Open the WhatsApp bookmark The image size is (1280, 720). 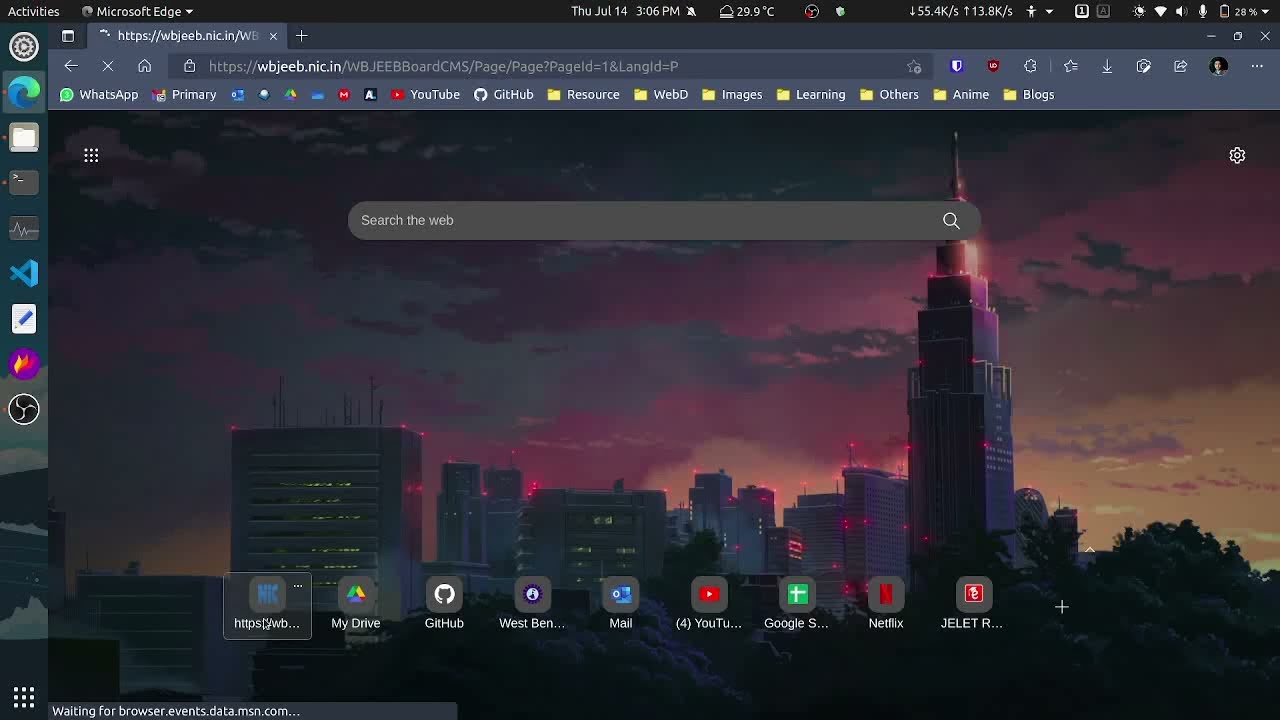point(99,95)
